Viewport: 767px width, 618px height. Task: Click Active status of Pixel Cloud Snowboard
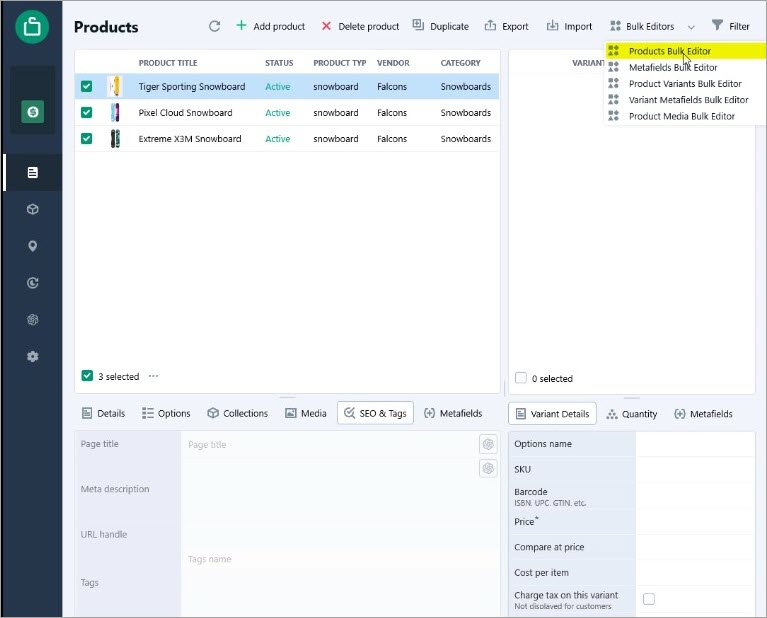coord(277,113)
